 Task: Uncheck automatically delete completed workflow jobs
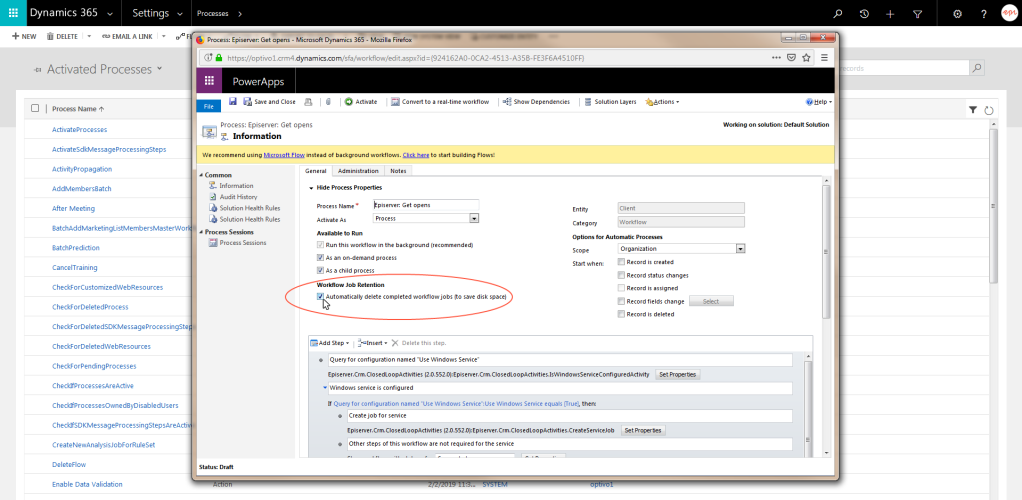[320, 296]
